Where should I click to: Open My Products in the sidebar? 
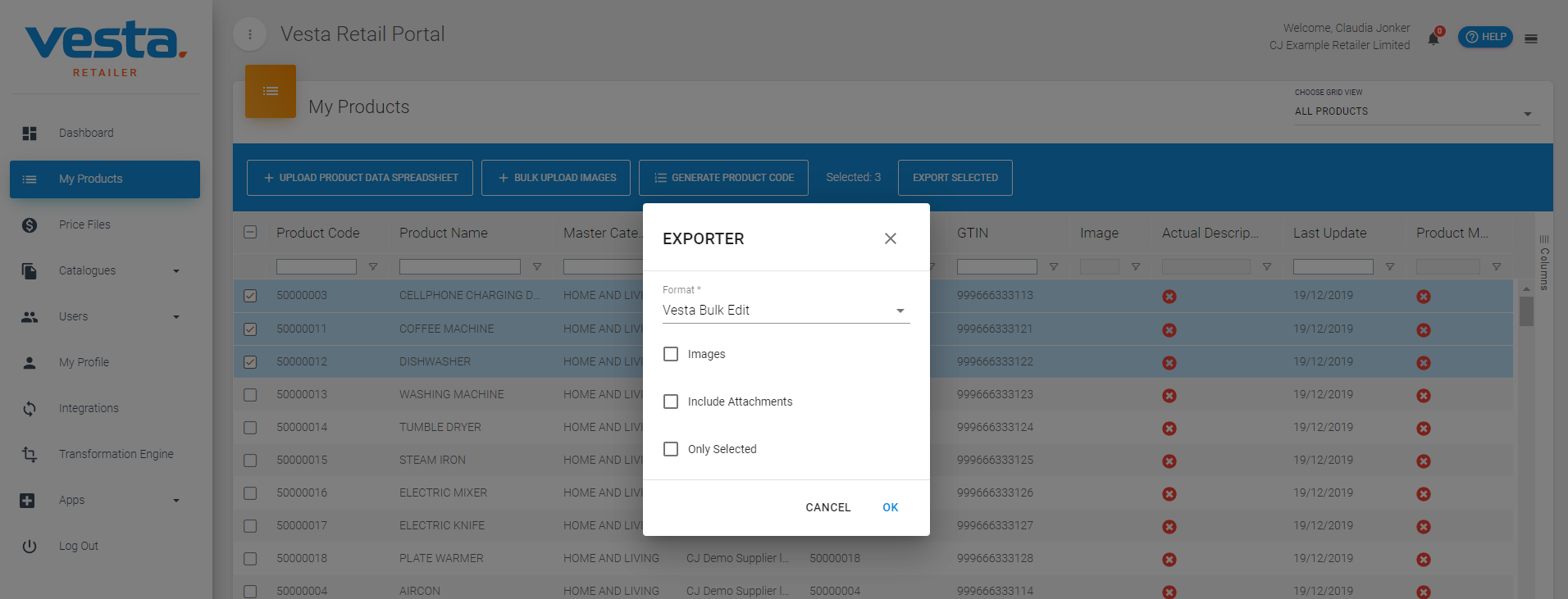click(x=105, y=179)
